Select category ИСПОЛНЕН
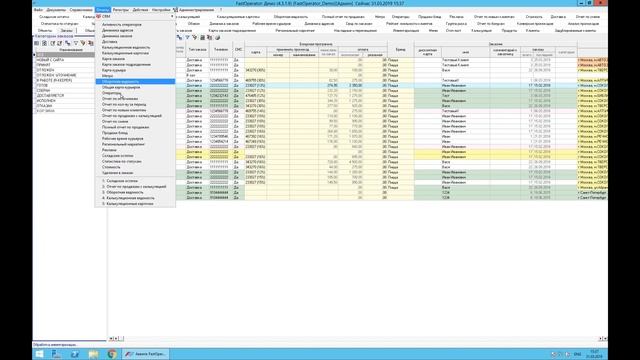This screenshot has width=640, height=360. click(46, 100)
